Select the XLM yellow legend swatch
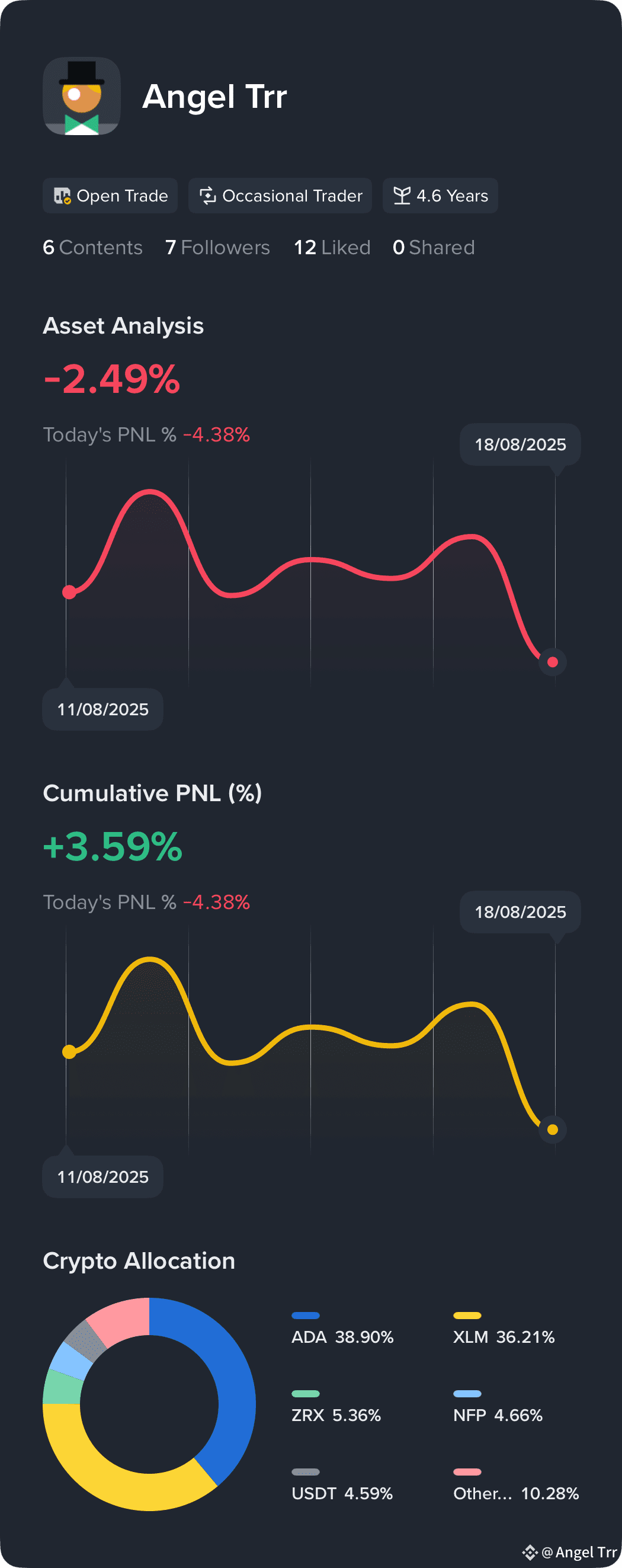Image resolution: width=622 pixels, height=1568 pixels. [467, 1316]
